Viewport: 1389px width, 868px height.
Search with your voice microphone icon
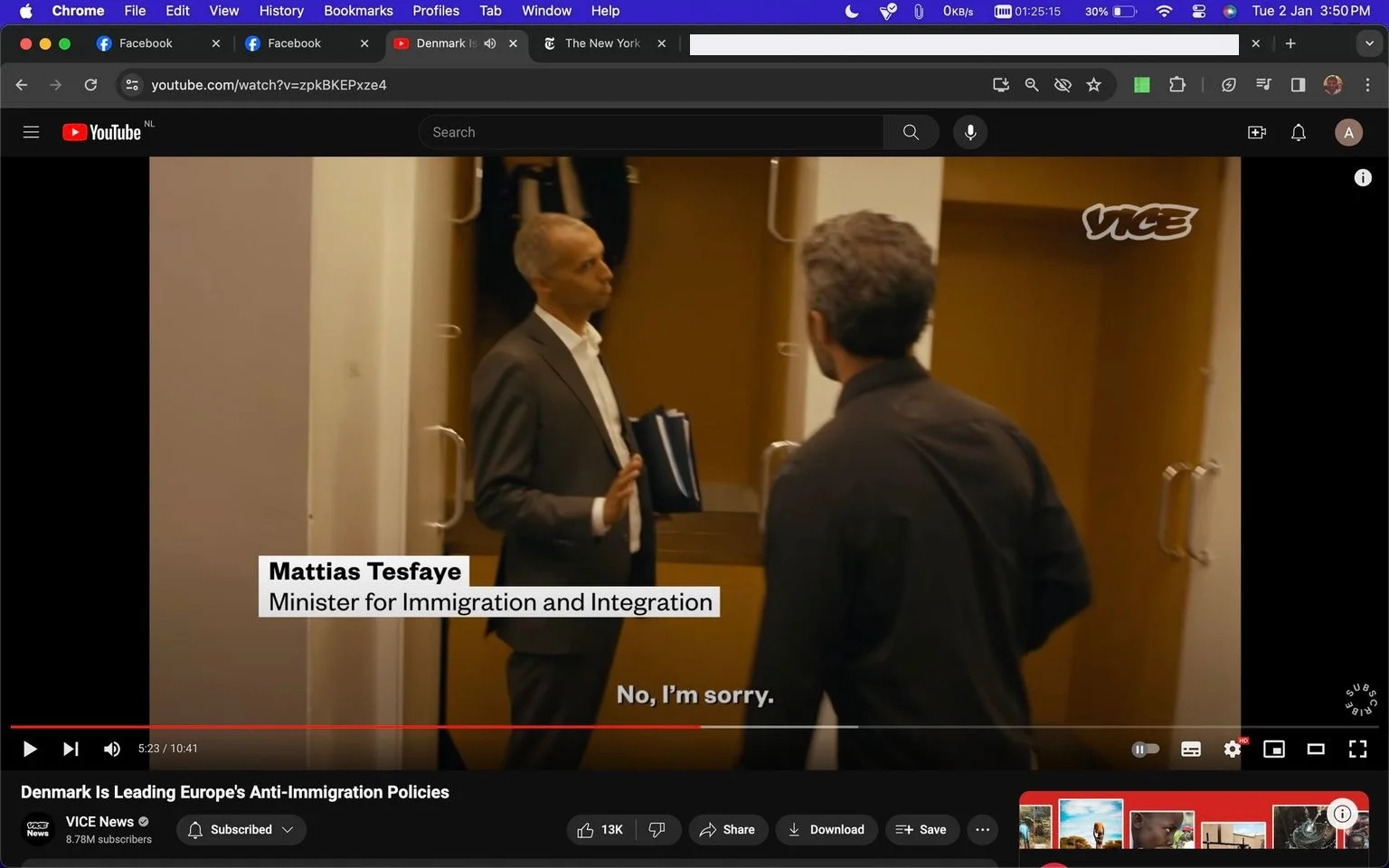pyautogui.click(x=970, y=132)
